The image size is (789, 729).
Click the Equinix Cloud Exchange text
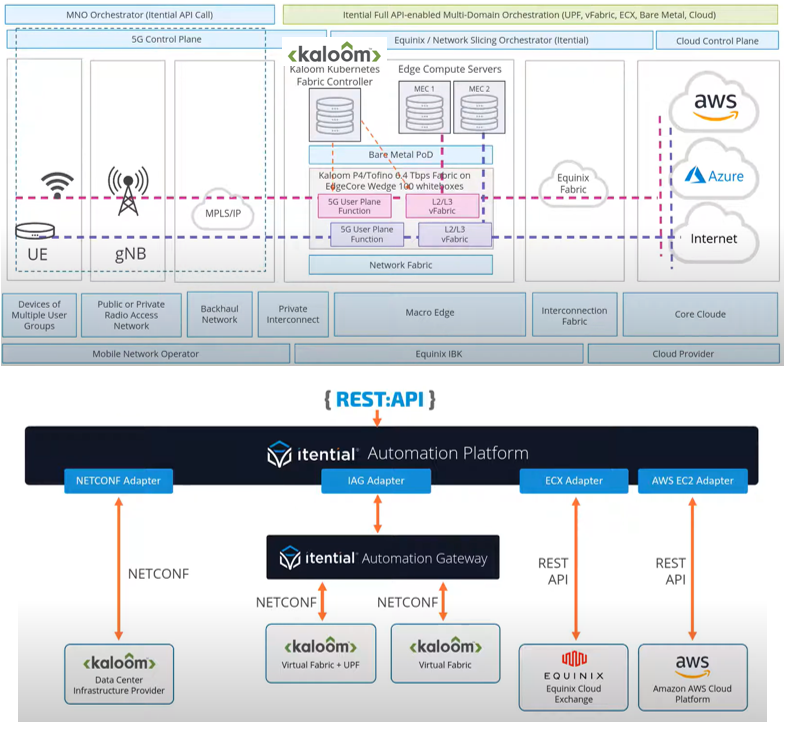click(x=574, y=694)
